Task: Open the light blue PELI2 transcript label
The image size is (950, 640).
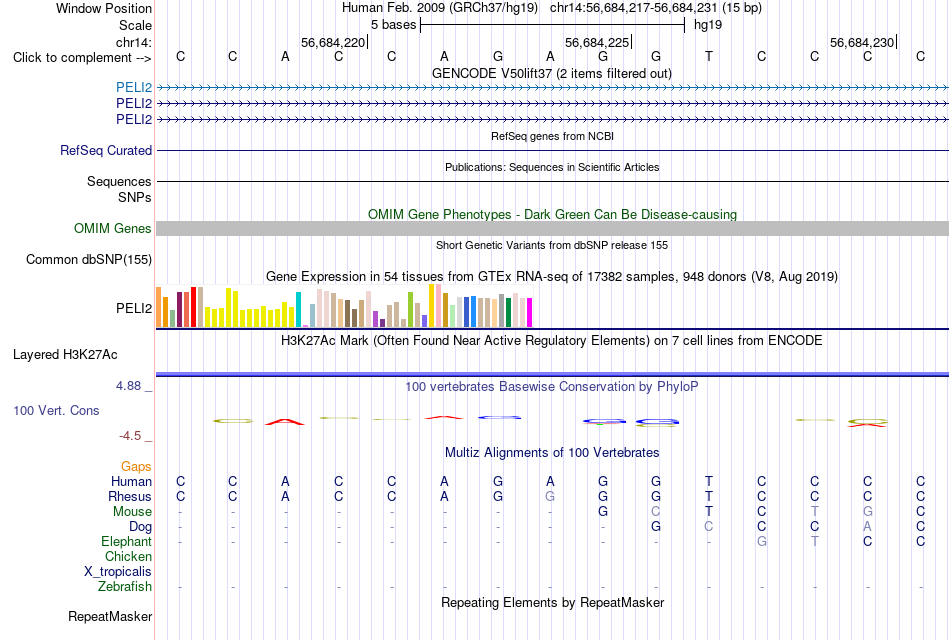Action: [134, 88]
